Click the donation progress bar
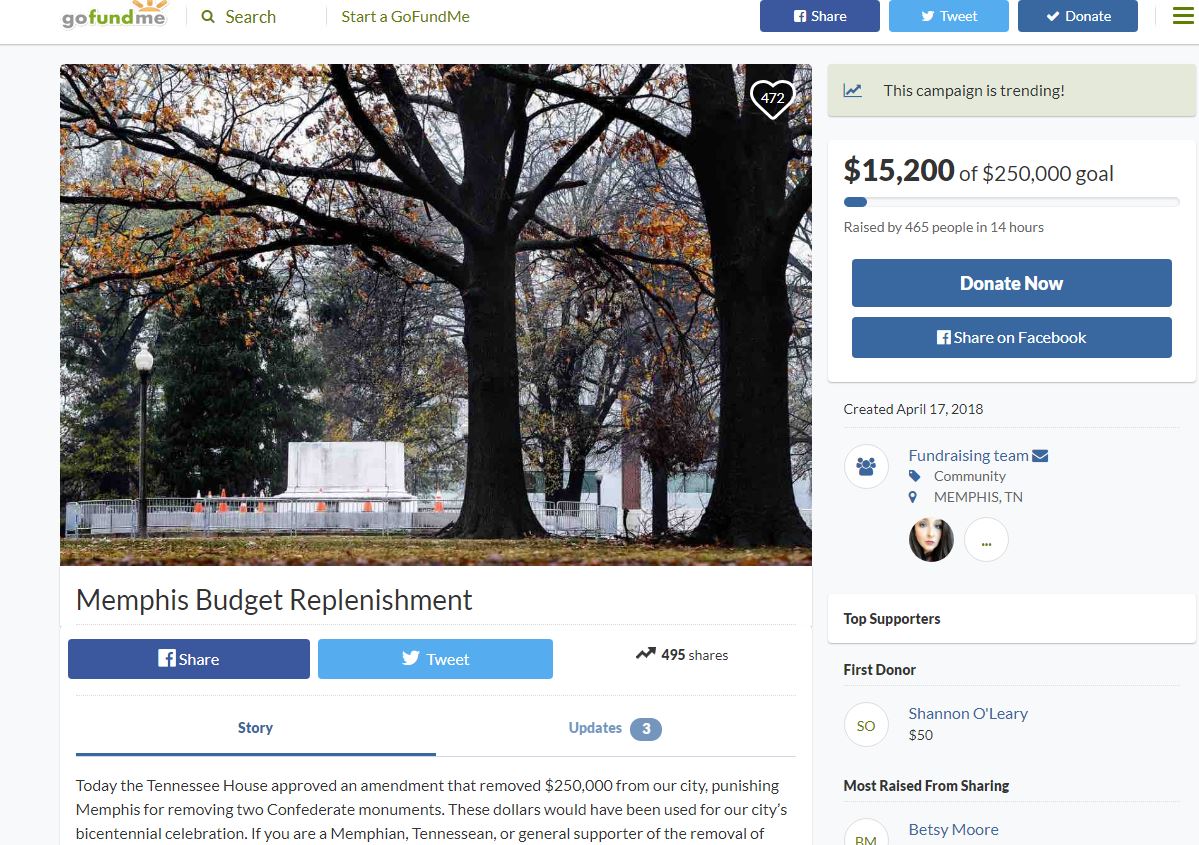Viewport: 1199px width, 845px height. coord(1012,202)
